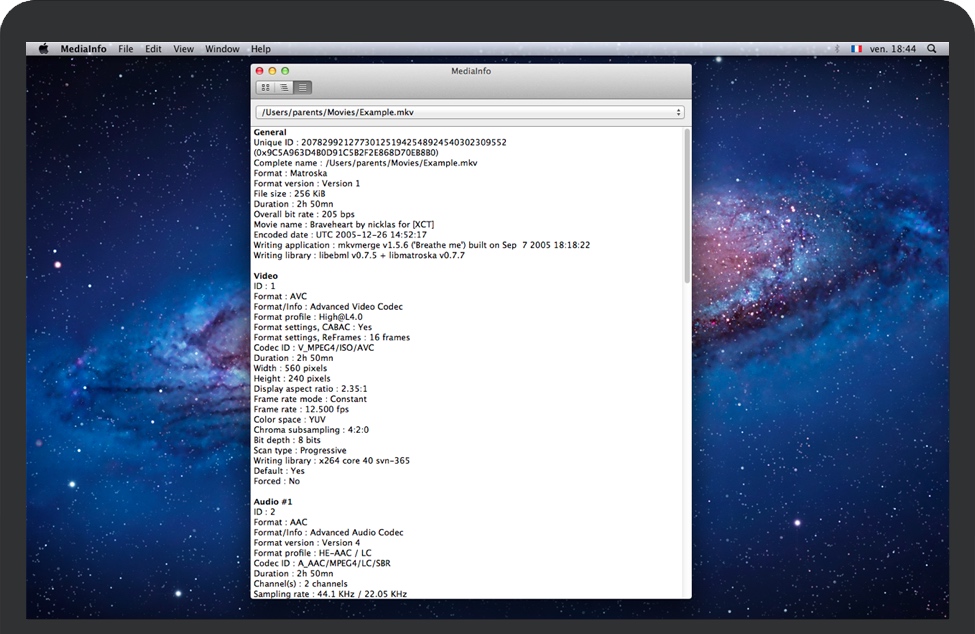Open Spotlight search magnifier
The height and width of the screenshot is (634, 975).
coord(932,49)
